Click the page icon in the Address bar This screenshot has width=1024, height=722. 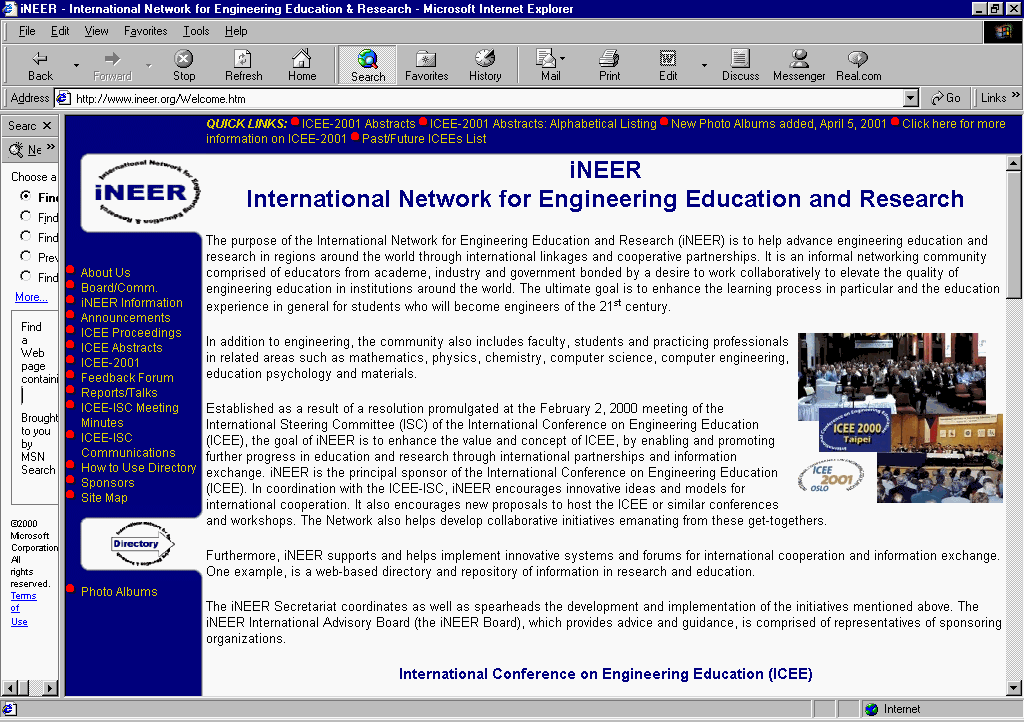click(63, 99)
